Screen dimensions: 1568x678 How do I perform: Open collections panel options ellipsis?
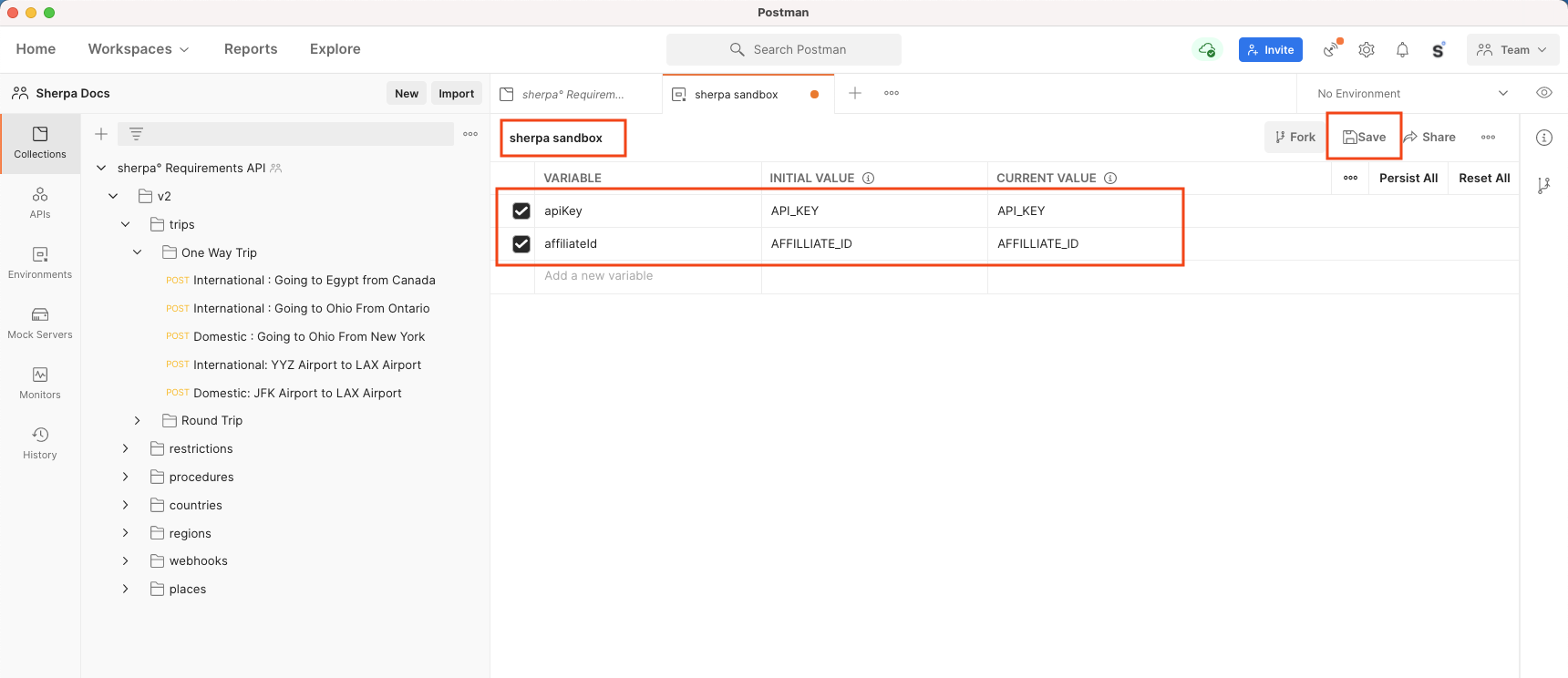point(470,134)
